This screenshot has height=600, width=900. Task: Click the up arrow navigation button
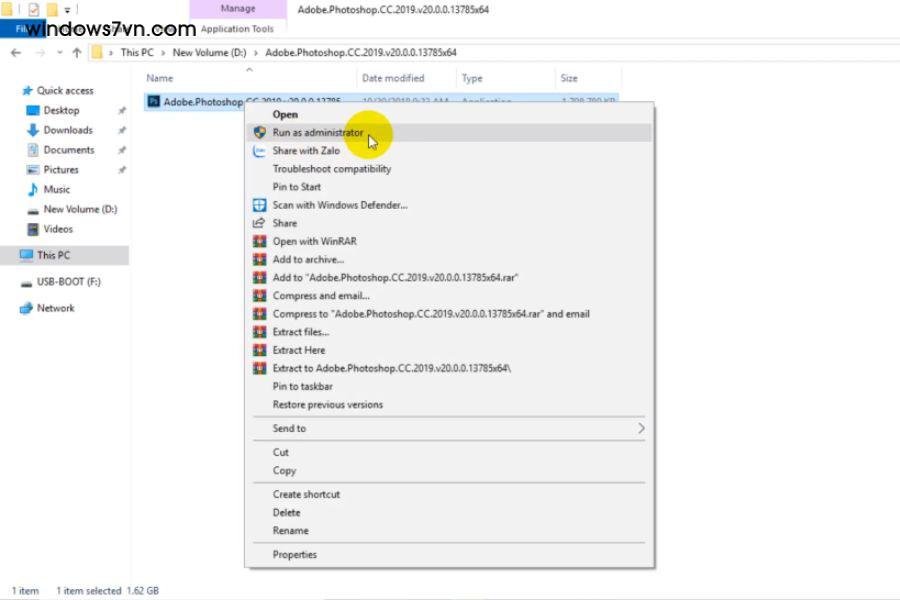(76, 53)
